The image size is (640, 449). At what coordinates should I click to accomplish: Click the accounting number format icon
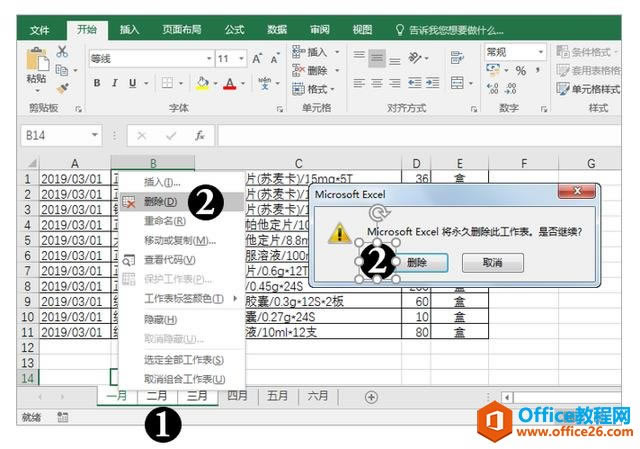493,70
